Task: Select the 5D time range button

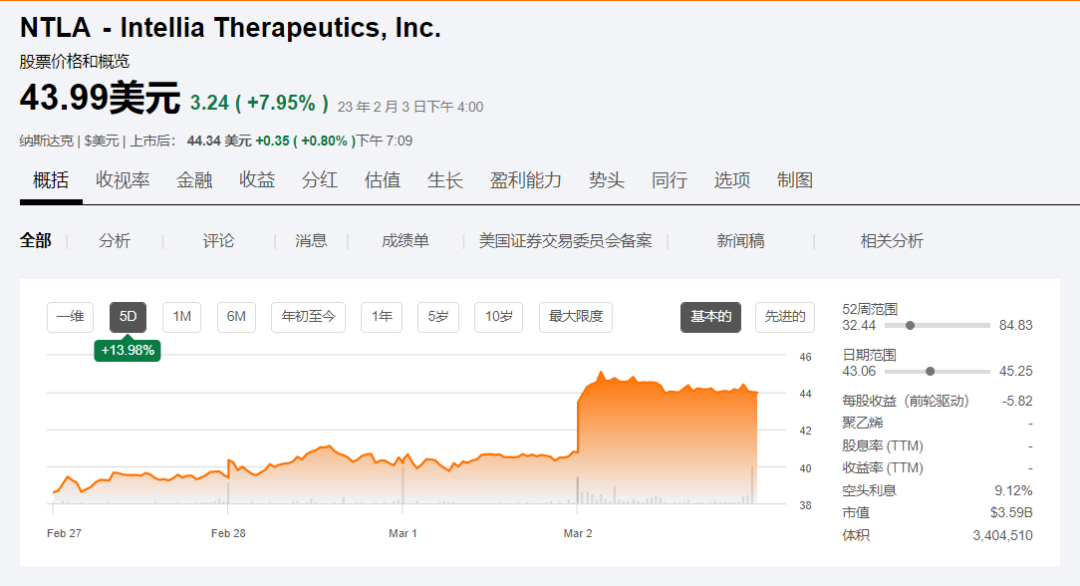Action: click(x=128, y=317)
